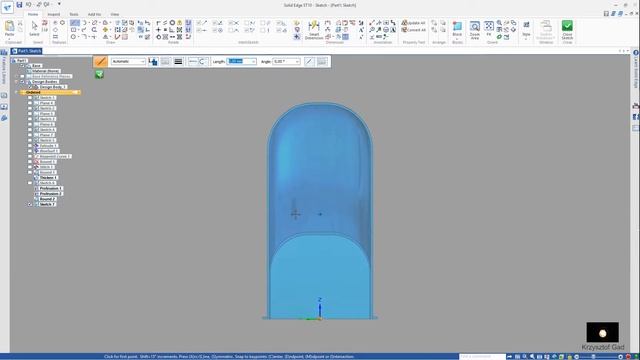Switch to the Tools ribbon tab
The height and width of the screenshot is (360, 640).
(x=74, y=14)
